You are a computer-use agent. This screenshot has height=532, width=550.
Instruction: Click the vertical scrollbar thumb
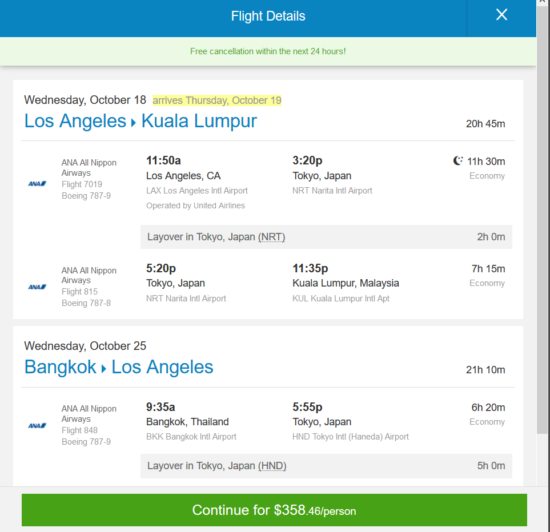543,217
